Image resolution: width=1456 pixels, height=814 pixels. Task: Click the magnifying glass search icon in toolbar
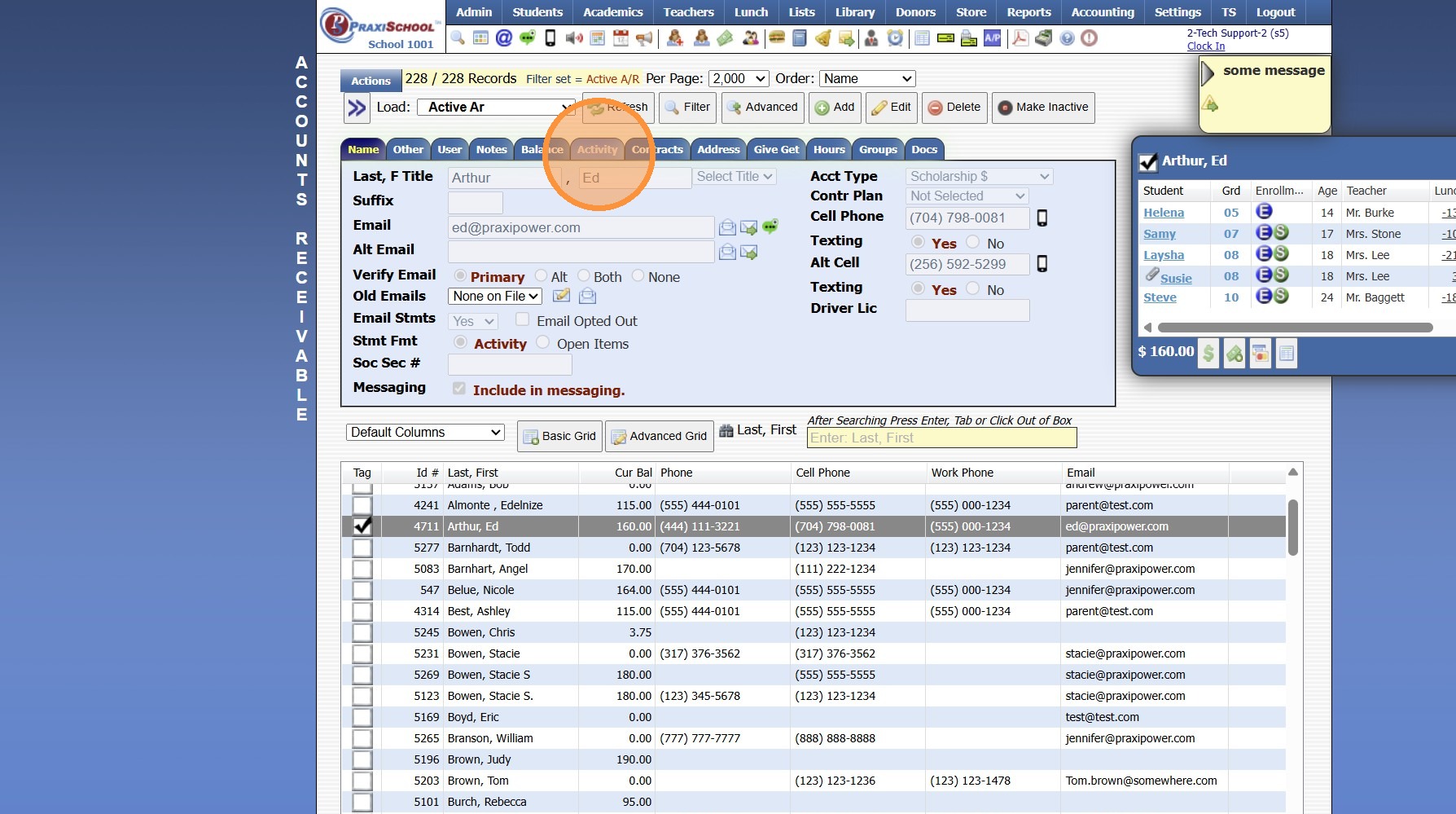[x=458, y=38]
